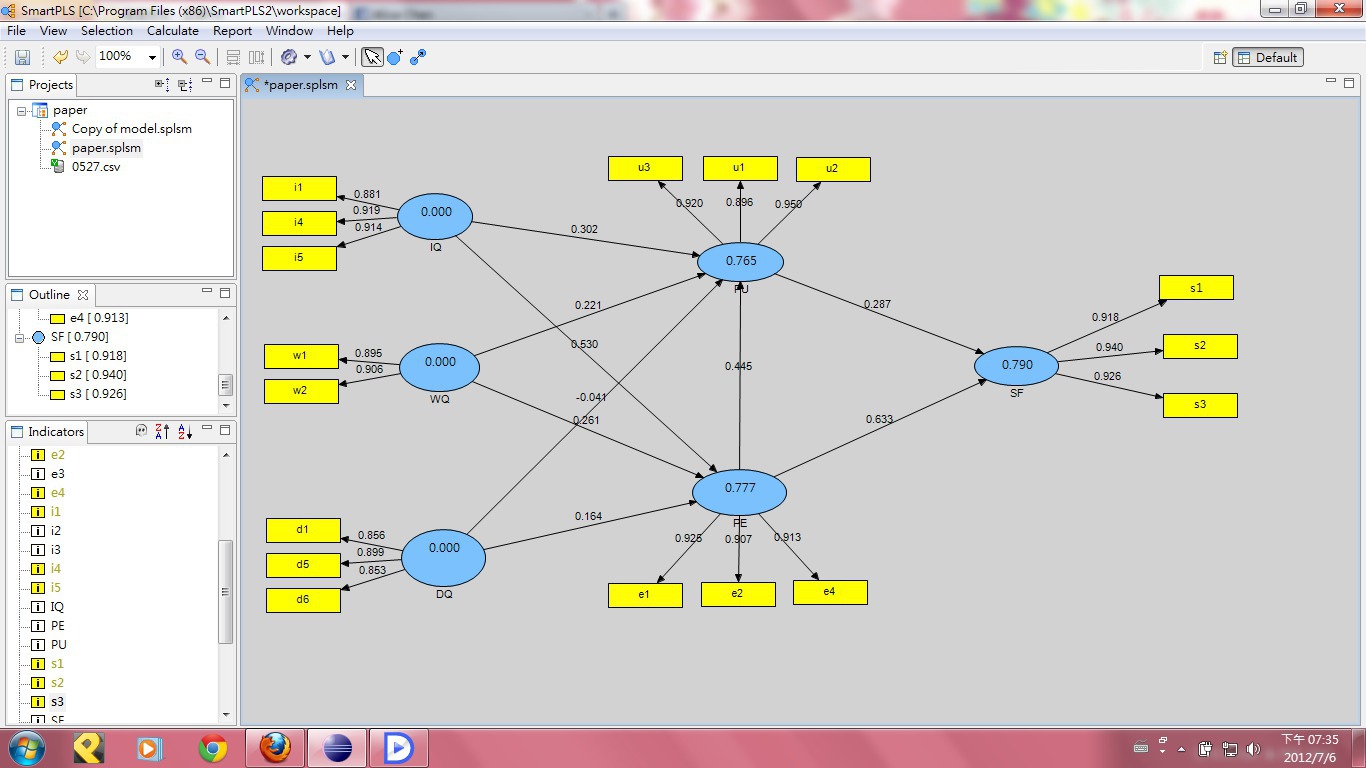
Task: Click the Undo arrow icon
Action: [x=61, y=57]
